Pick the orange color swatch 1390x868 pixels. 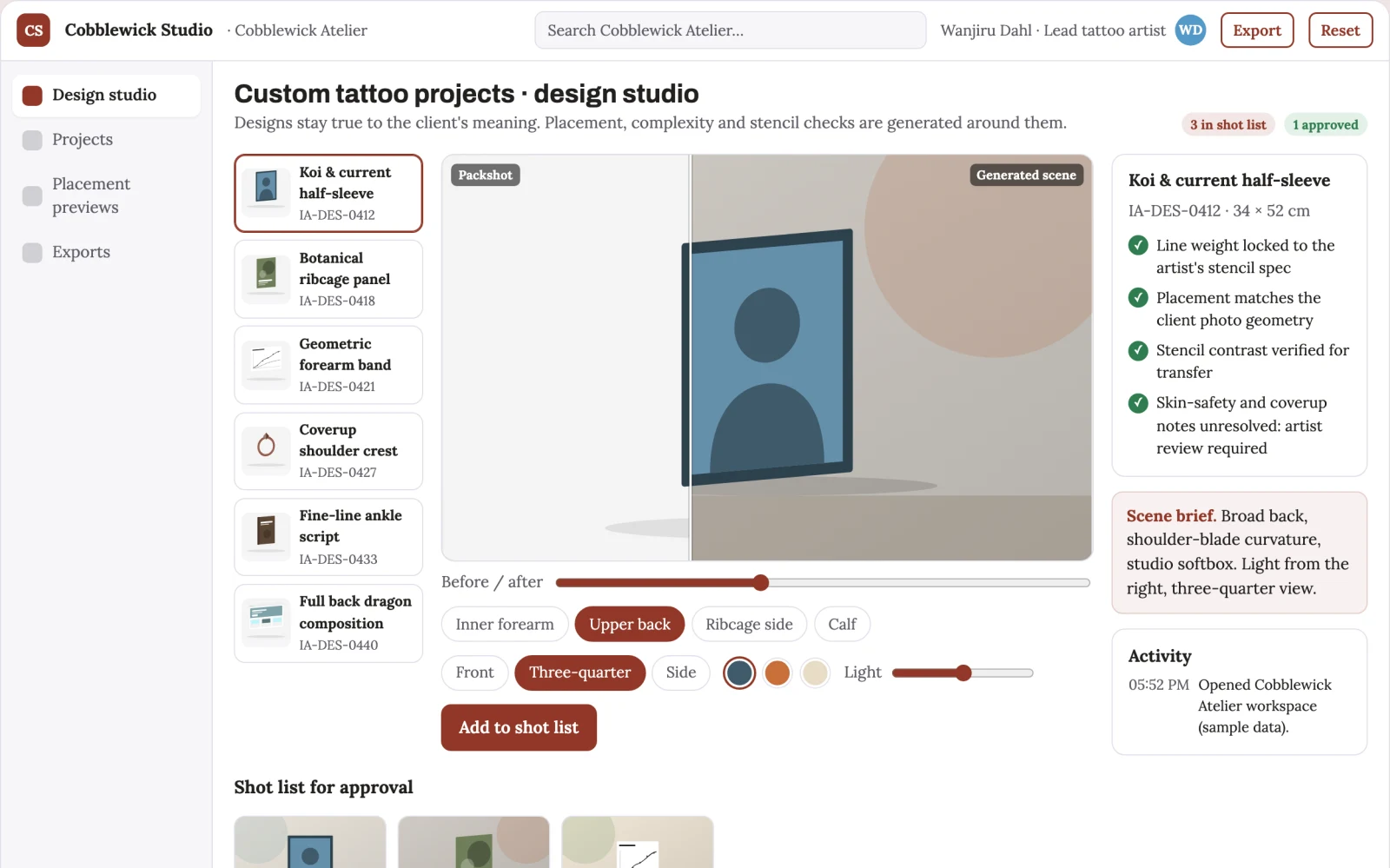778,673
